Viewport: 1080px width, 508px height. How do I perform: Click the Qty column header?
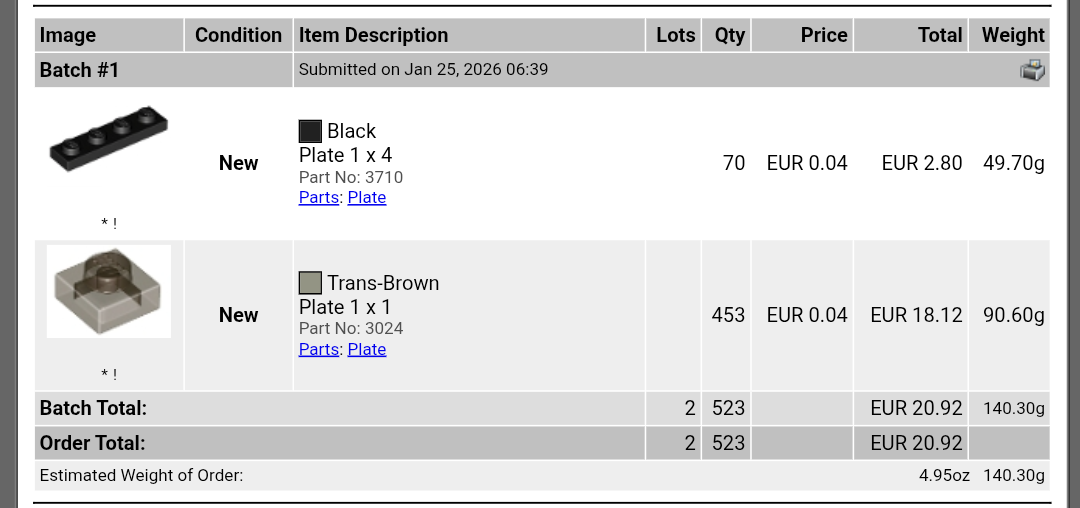pyautogui.click(x=729, y=35)
